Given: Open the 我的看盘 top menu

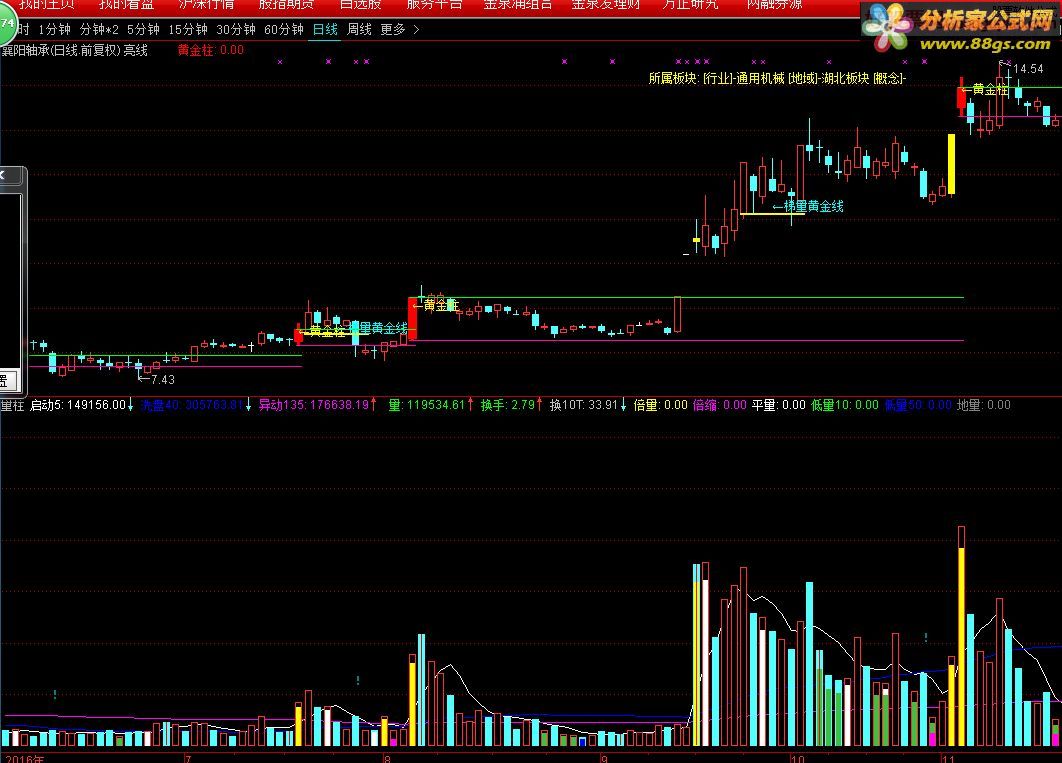Looking at the screenshot, I should tap(127, 5).
